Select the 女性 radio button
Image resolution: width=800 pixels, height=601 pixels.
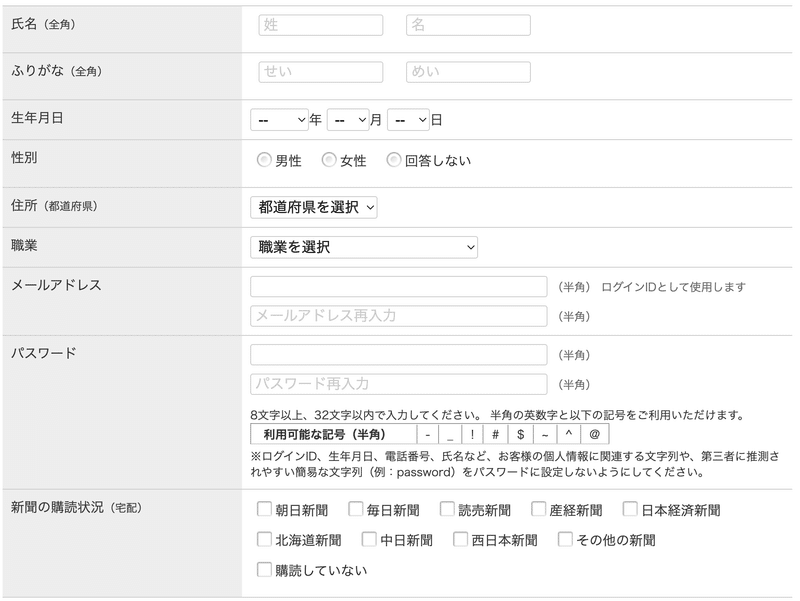click(x=329, y=160)
